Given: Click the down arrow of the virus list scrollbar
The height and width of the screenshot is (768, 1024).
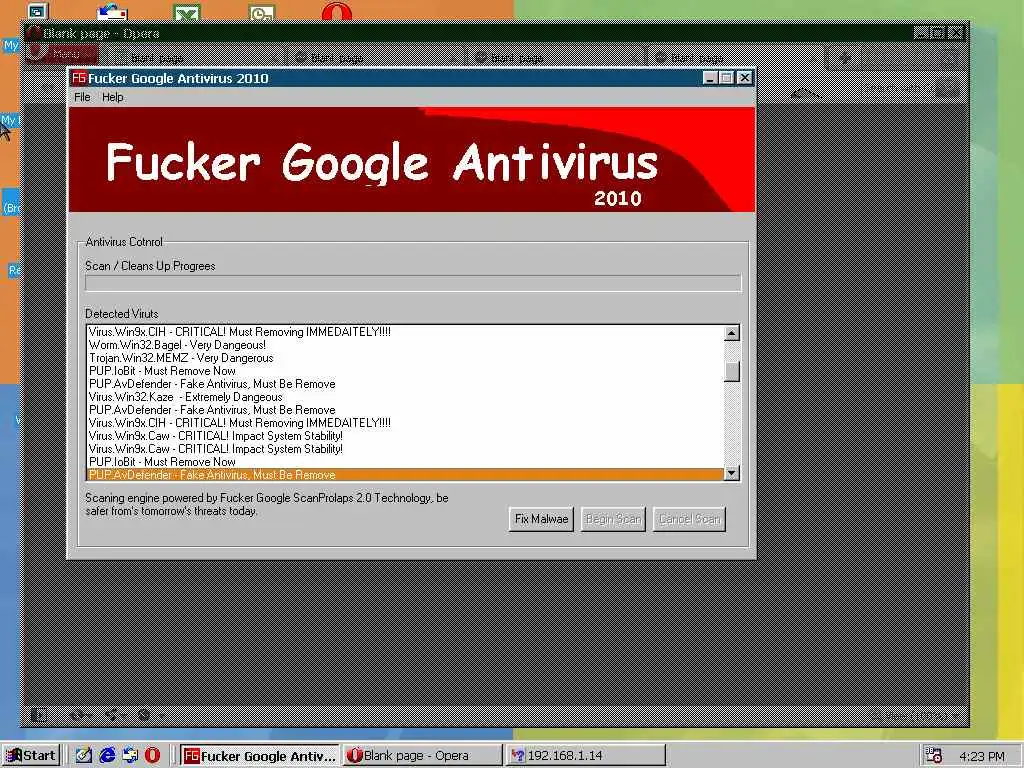Looking at the screenshot, I should click(731, 473).
